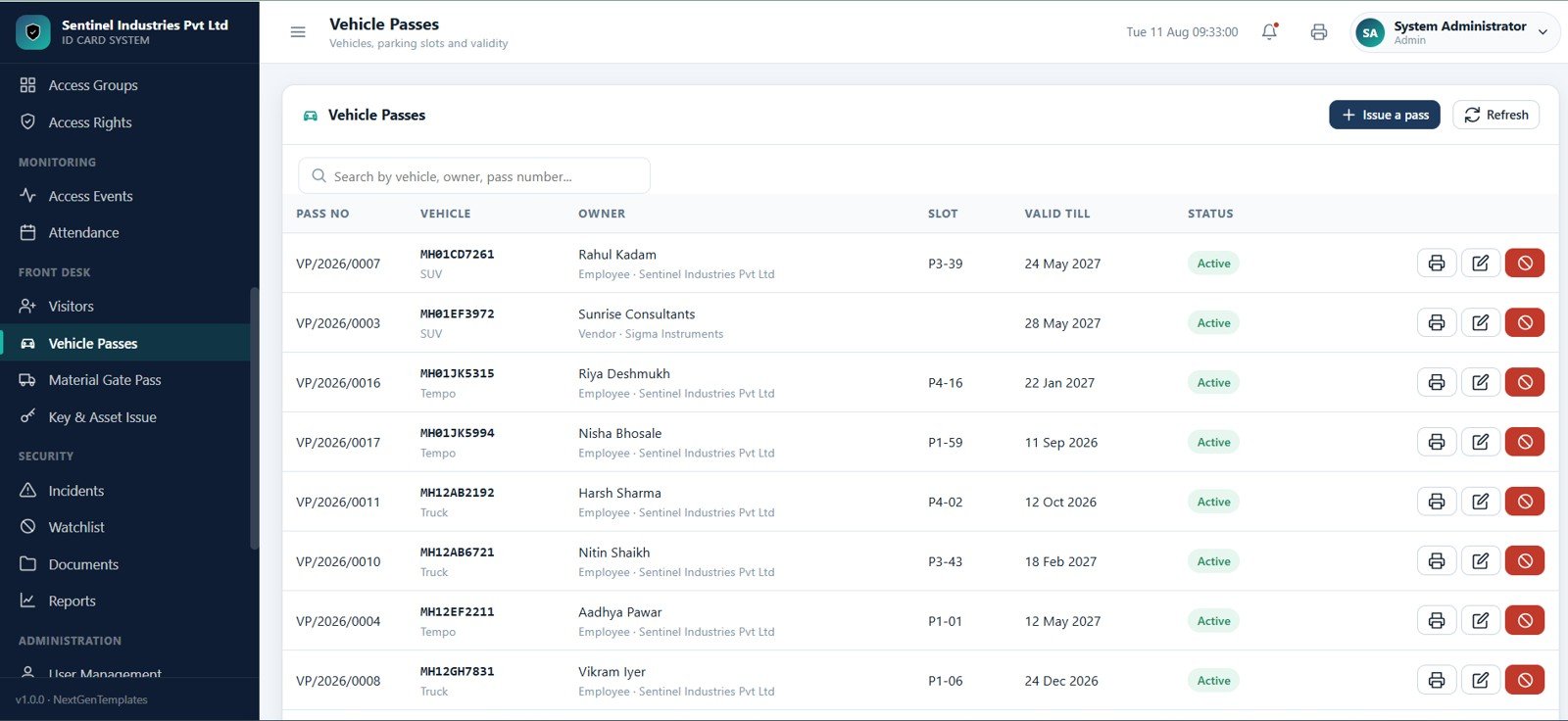
Task: Print Riya Deshmukh's vehicle pass
Action: (1437, 383)
